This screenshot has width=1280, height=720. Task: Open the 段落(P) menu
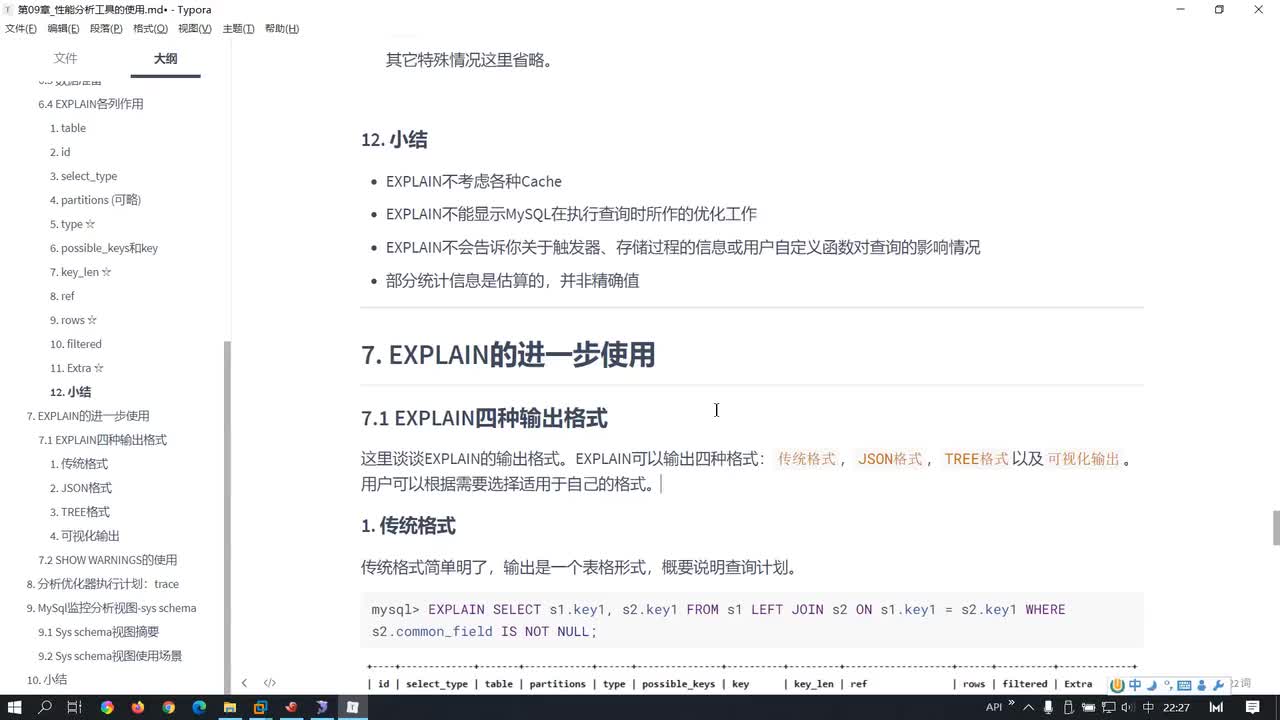(x=106, y=29)
